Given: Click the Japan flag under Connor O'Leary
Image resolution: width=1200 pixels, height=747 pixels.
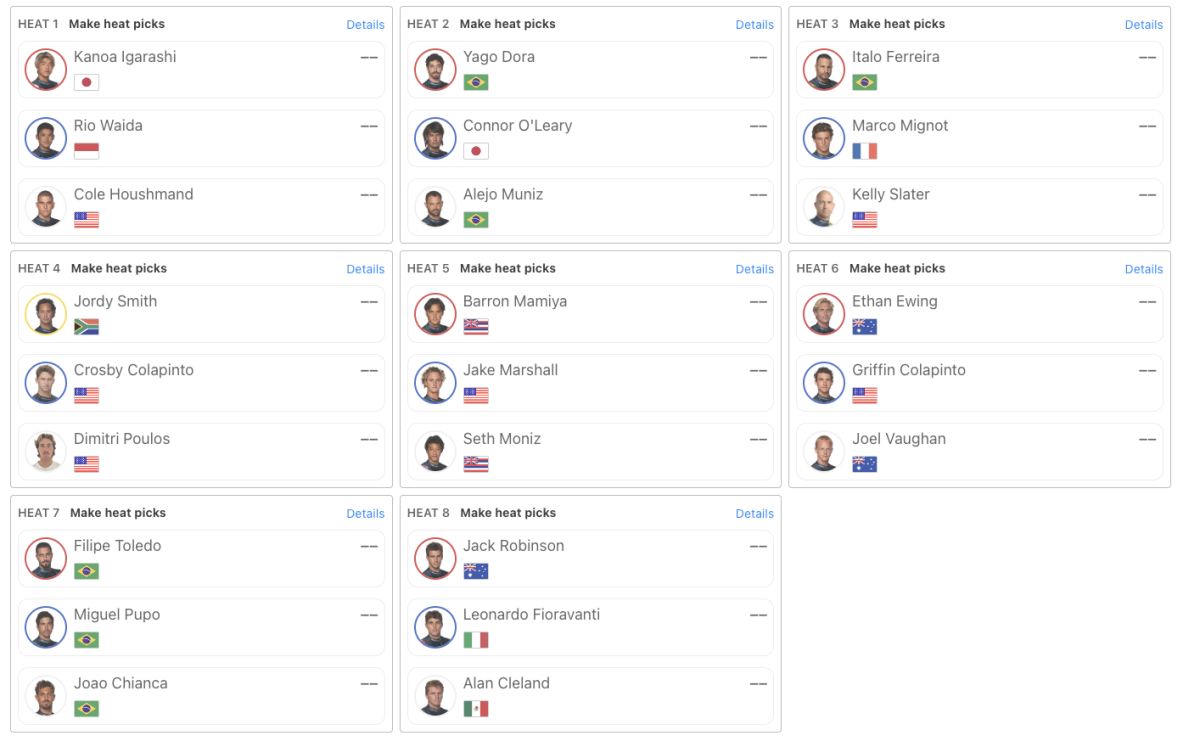Looking at the screenshot, I should [476, 151].
